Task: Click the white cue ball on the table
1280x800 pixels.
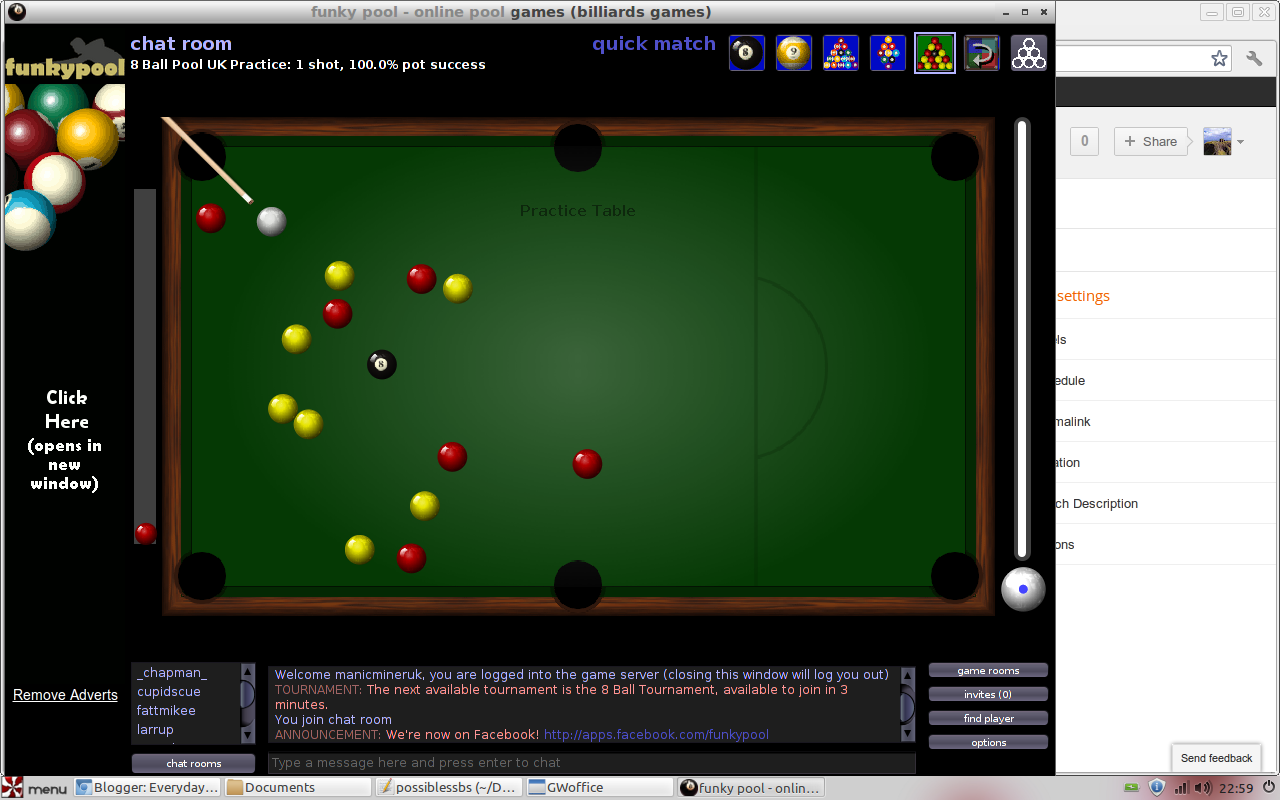Action: pos(271,221)
